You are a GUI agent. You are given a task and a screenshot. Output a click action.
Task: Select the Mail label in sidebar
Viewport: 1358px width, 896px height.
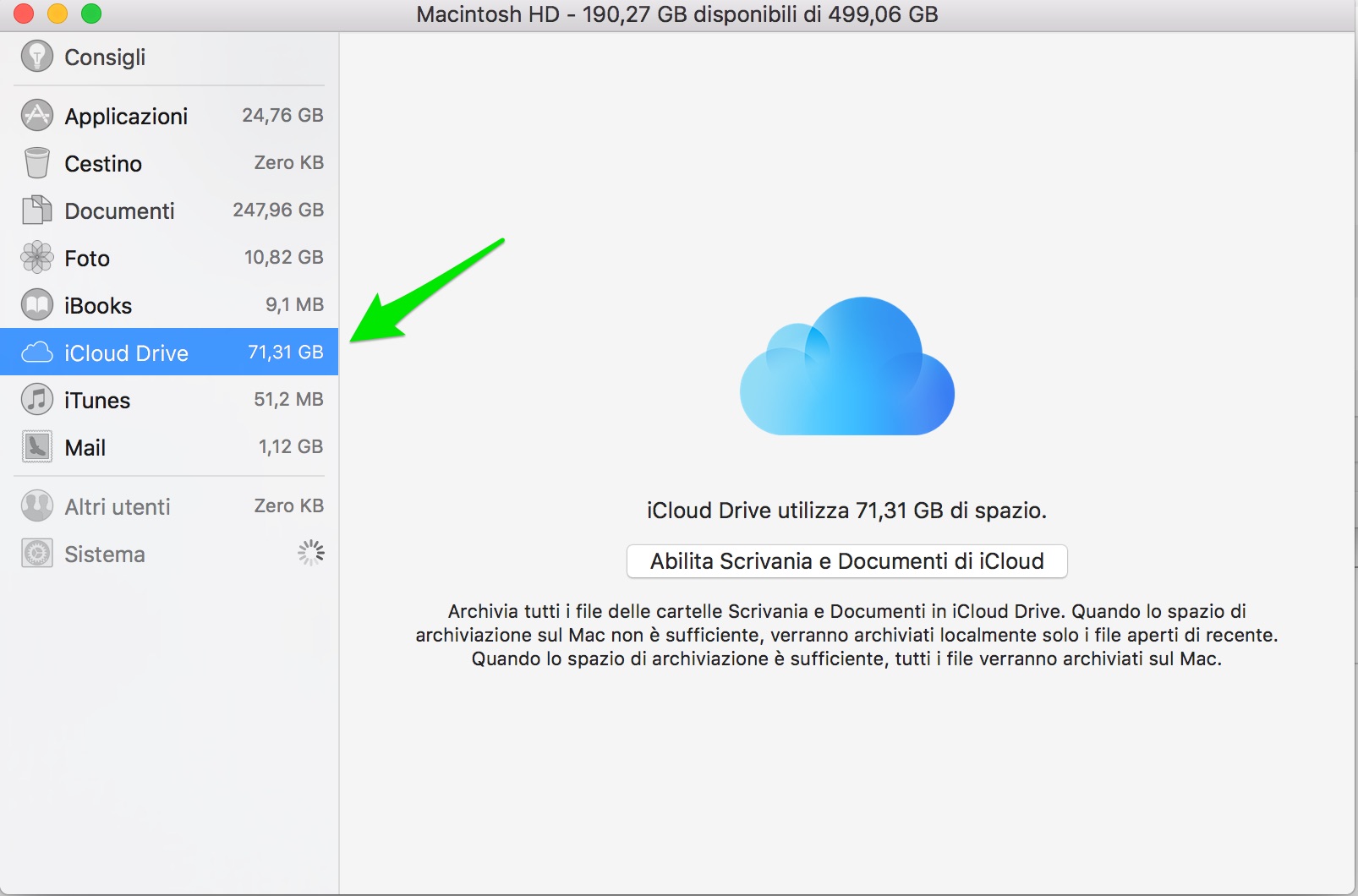85,447
